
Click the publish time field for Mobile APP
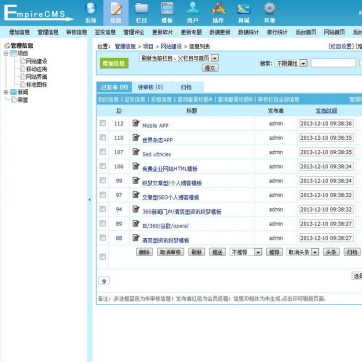click(326, 123)
